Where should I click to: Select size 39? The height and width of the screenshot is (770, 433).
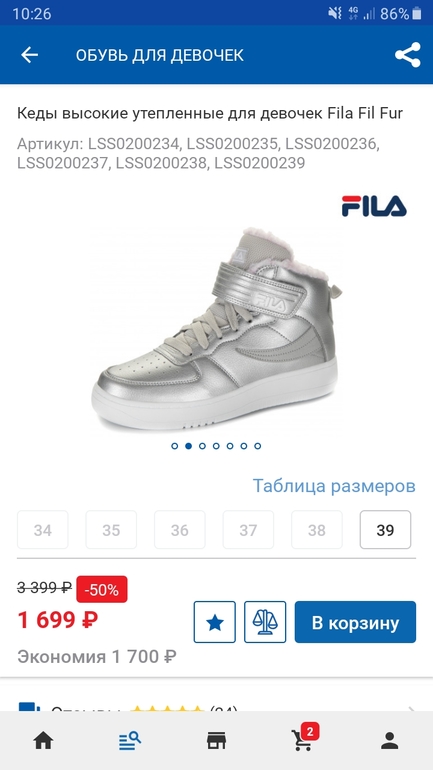pos(385,530)
